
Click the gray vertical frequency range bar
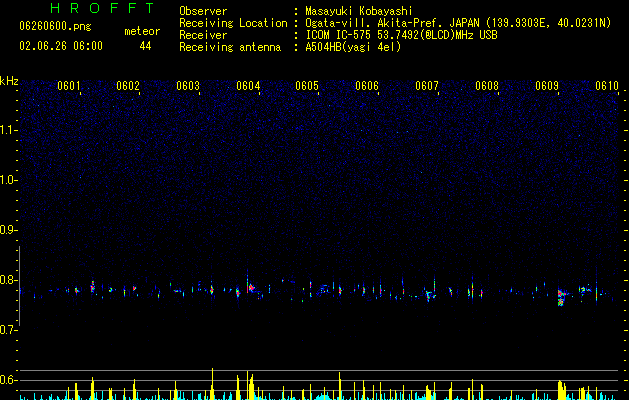(x=19, y=286)
